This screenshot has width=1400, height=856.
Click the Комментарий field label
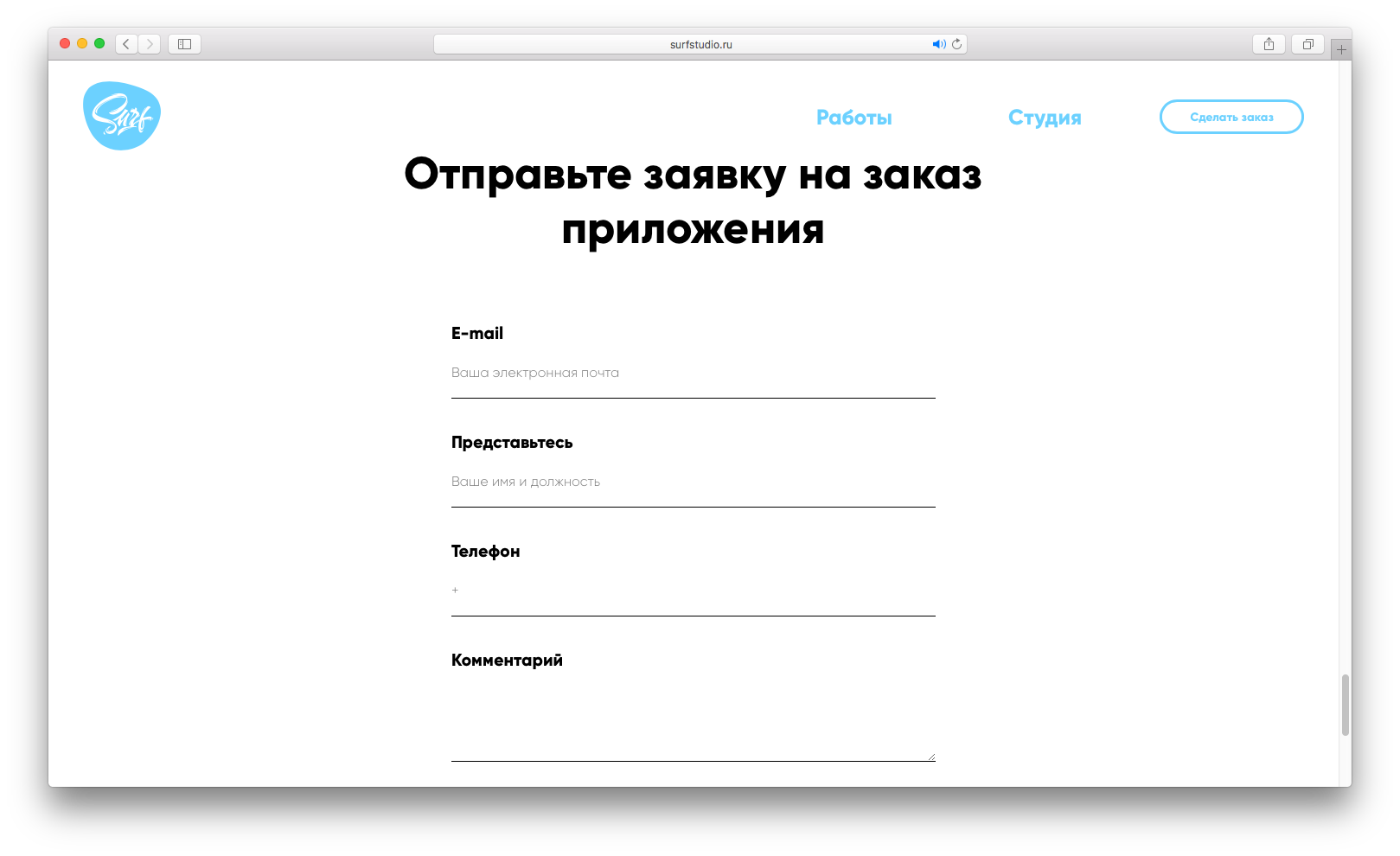[x=507, y=661]
